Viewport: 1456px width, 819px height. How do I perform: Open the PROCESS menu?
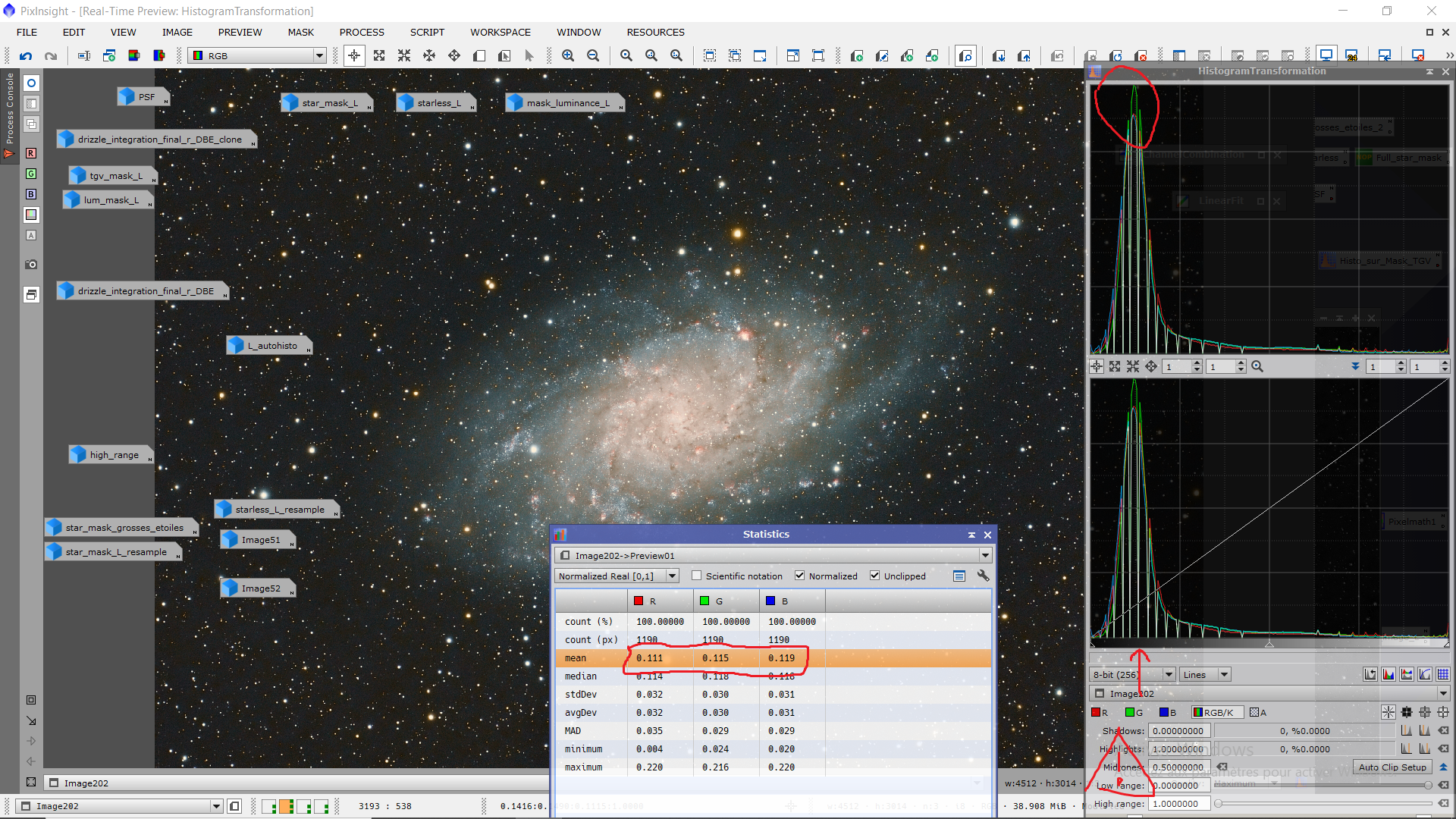(362, 32)
